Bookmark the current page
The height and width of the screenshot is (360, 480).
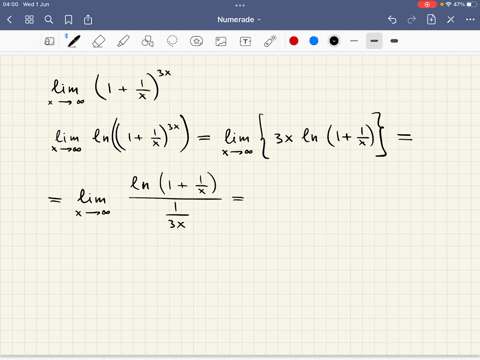[68, 20]
